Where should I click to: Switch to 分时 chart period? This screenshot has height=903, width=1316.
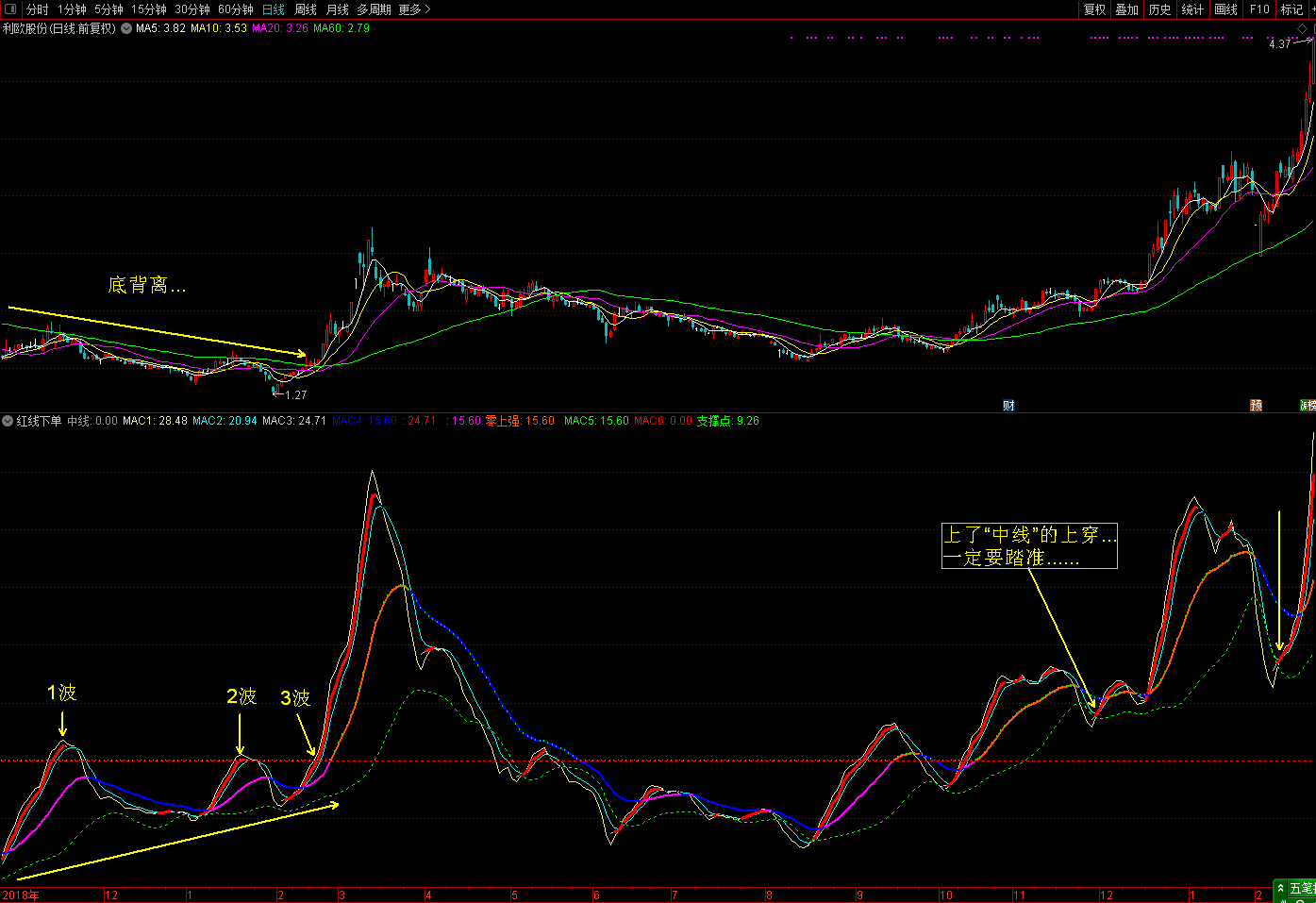38,9
